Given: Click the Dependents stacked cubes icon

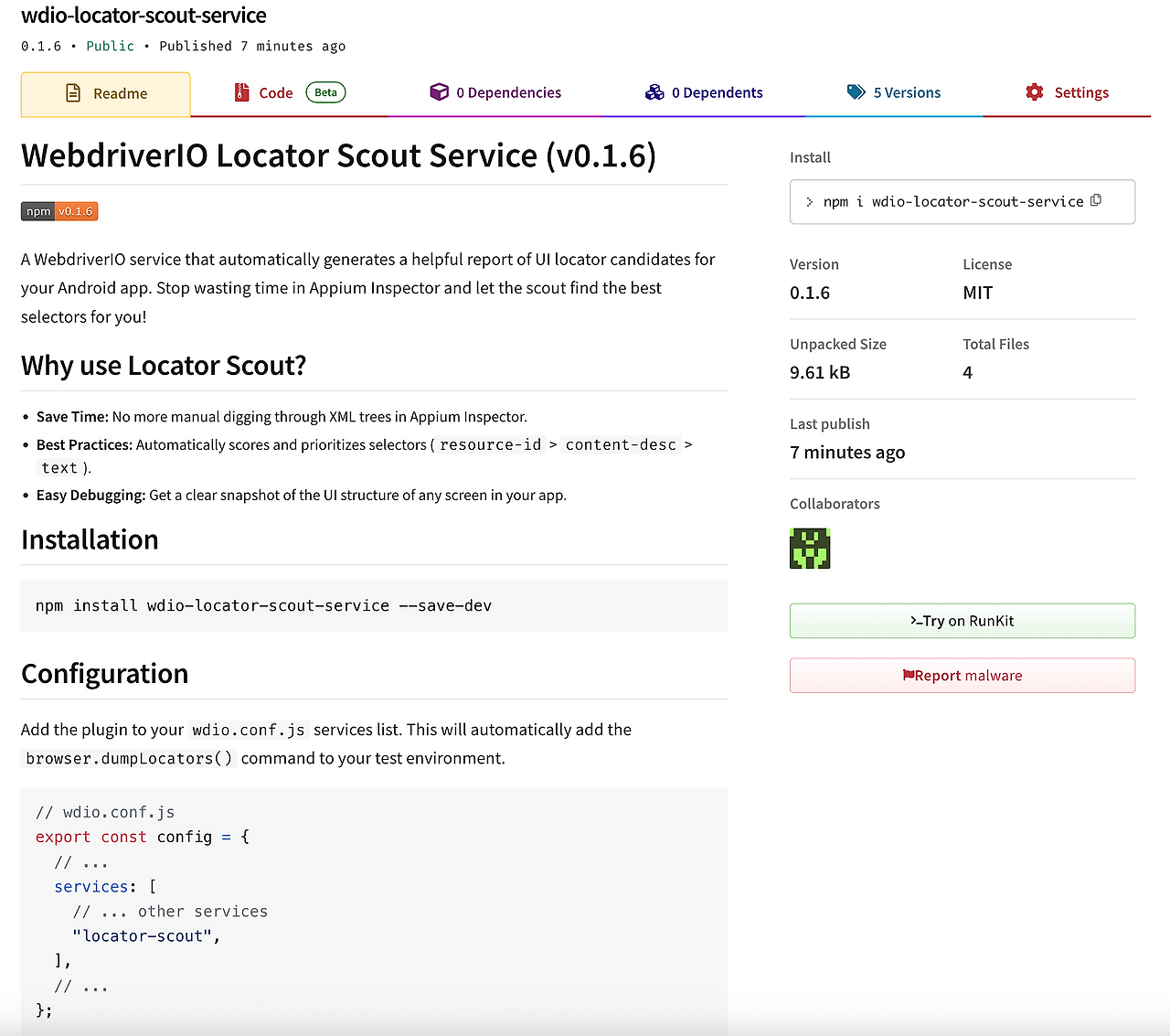Looking at the screenshot, I should click(x=654, y=92).
